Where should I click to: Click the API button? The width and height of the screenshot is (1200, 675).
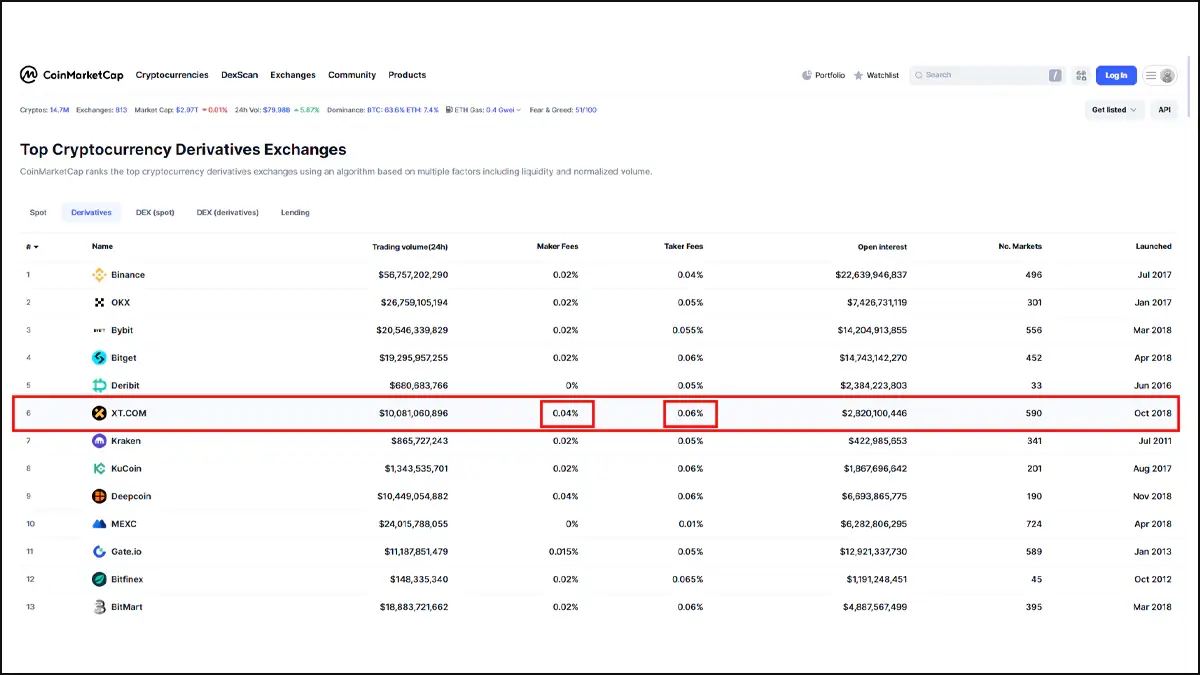pos(1164,110)
